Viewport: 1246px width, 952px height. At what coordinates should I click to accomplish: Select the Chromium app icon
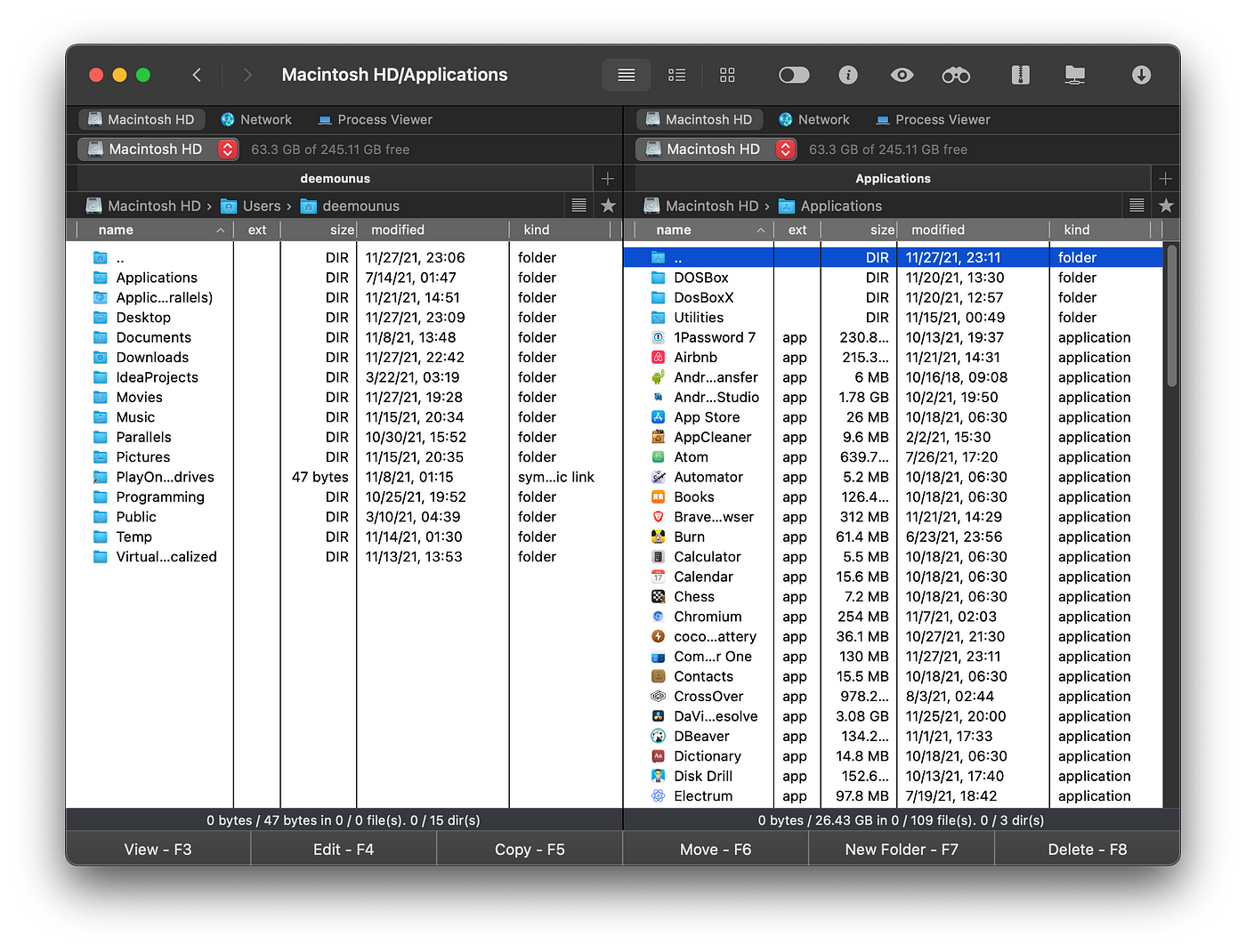tap(659, 617)
